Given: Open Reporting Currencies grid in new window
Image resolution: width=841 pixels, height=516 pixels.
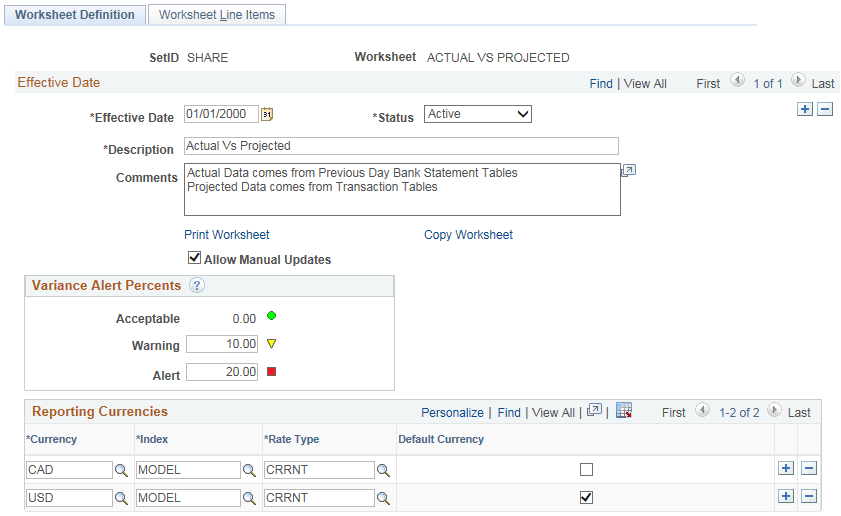Looking at the screenshot, I should (x=594, y=411).
